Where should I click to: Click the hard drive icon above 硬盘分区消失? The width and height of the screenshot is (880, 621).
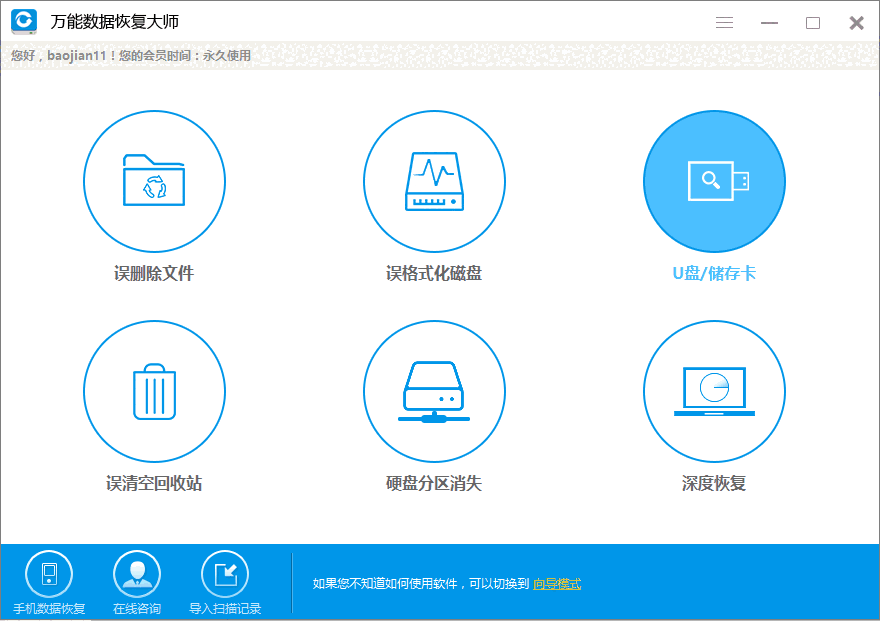[434, 391]
